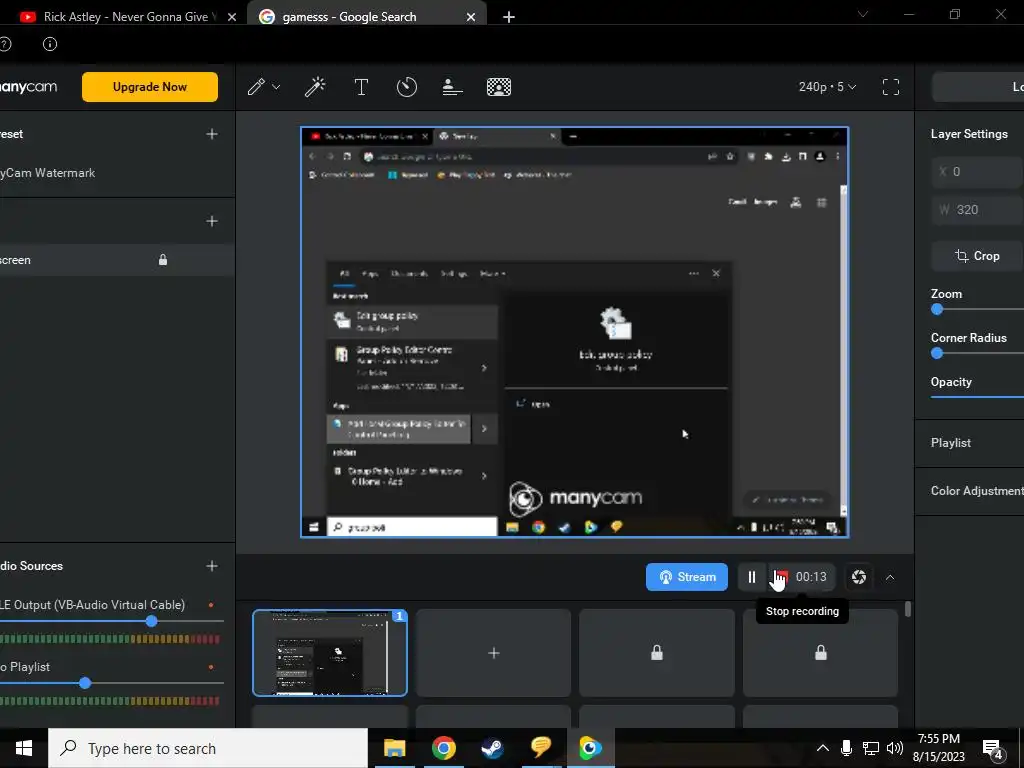
Task: Switch to the gamesss Google Search tab
Action: 367,17
